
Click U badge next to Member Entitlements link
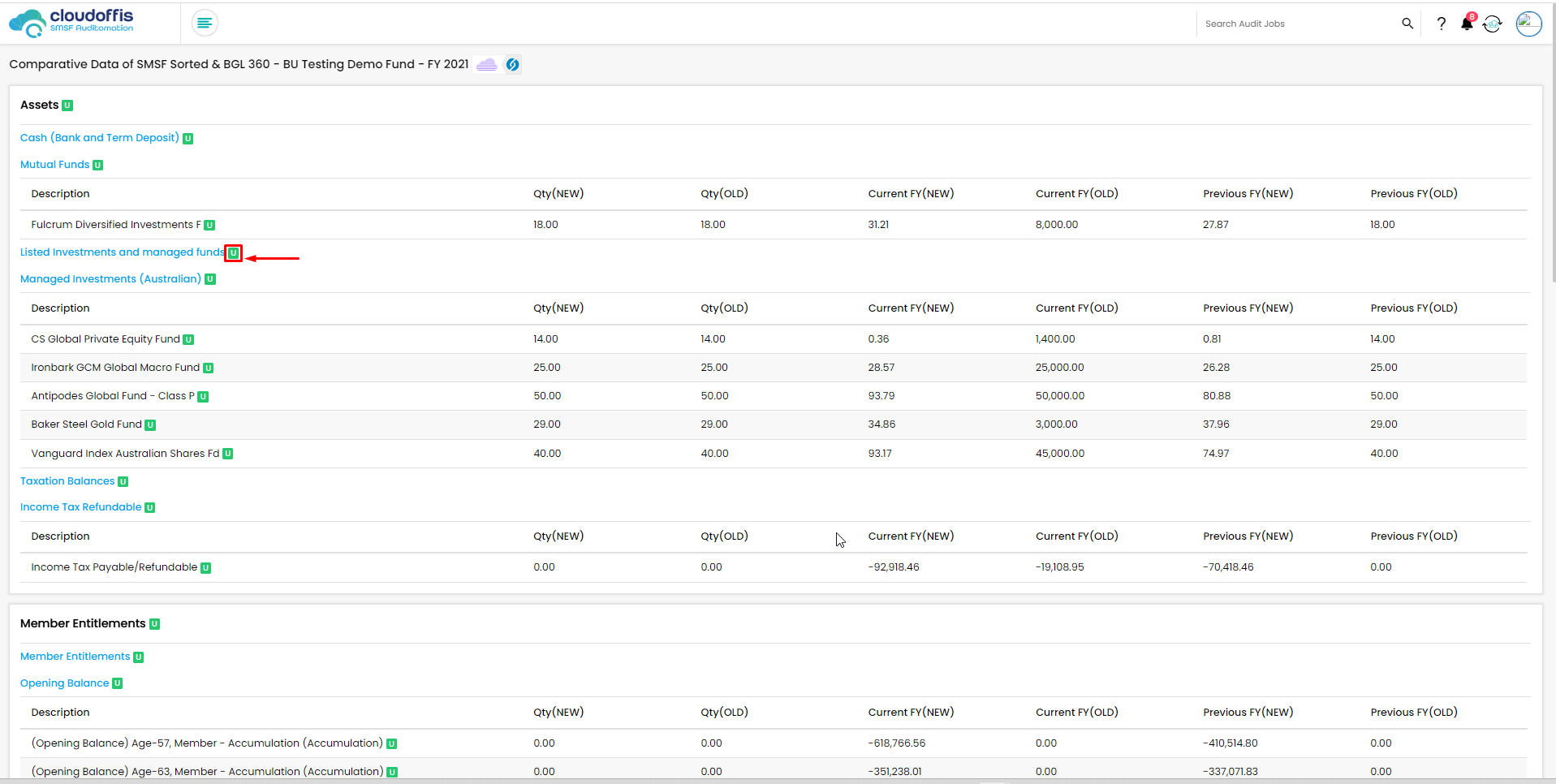tap(138, 657)
